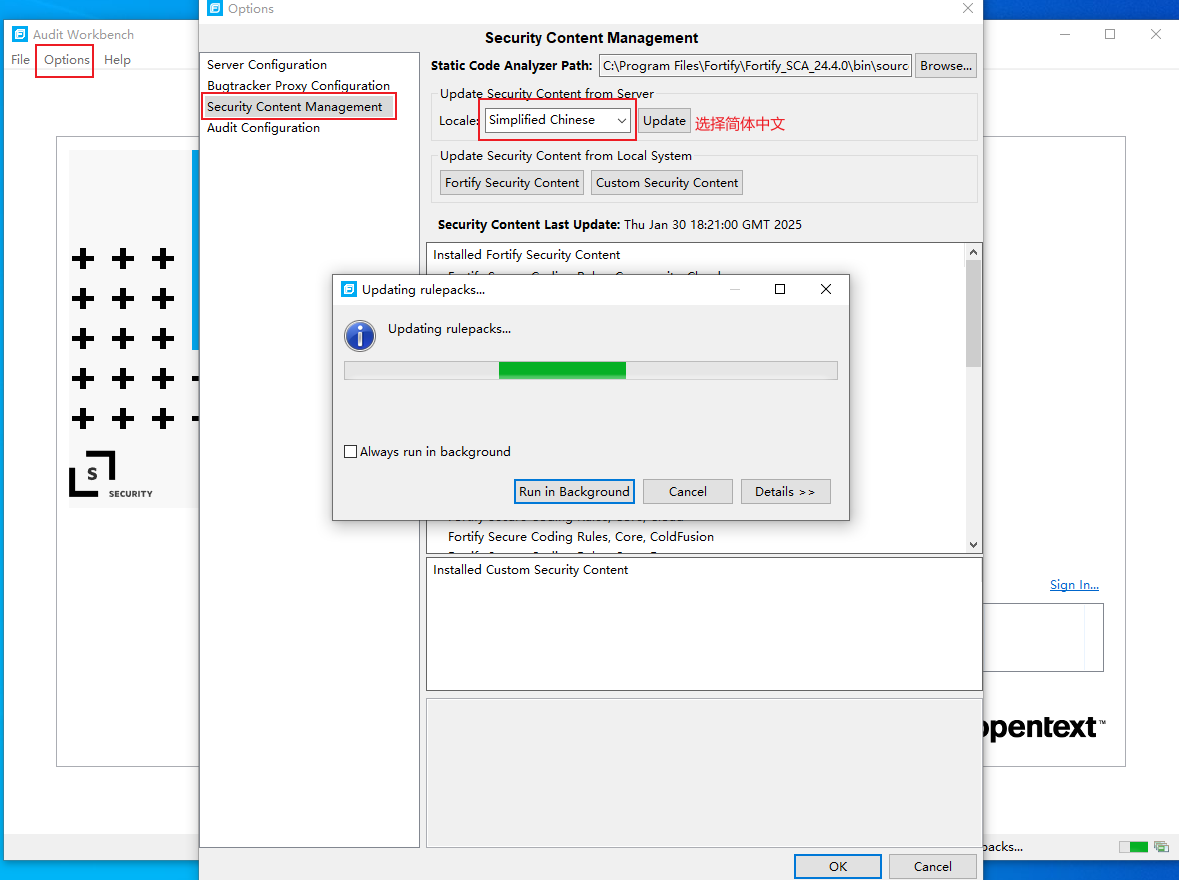The width and height of the screenshot is (1179, 880).
Task: Click the Options dialog title bar icon
Action: click(215, 8)
